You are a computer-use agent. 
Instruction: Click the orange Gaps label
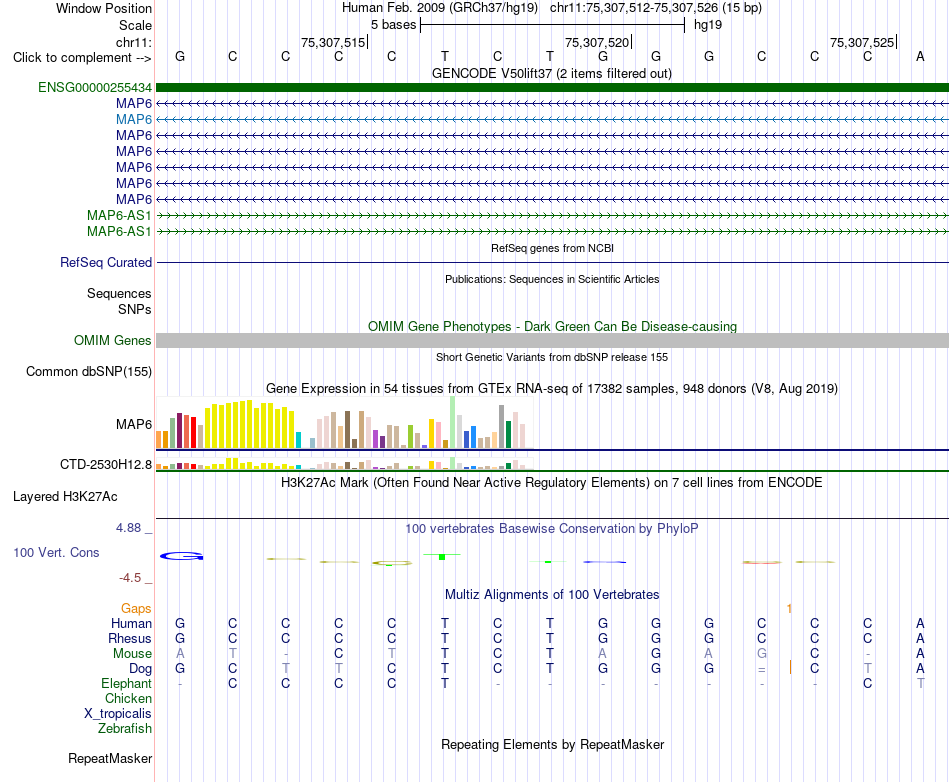coord(136,608)
